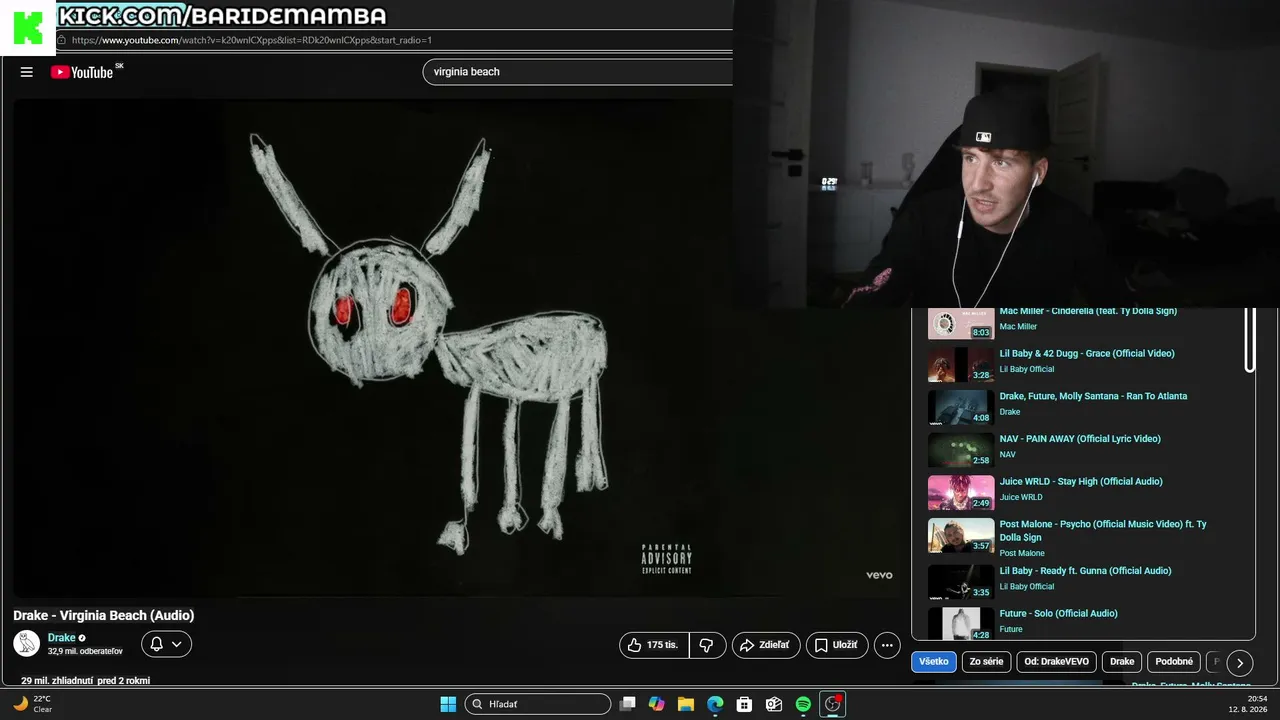Play Future - Solo (Official Audio) title

(1059, 613)
